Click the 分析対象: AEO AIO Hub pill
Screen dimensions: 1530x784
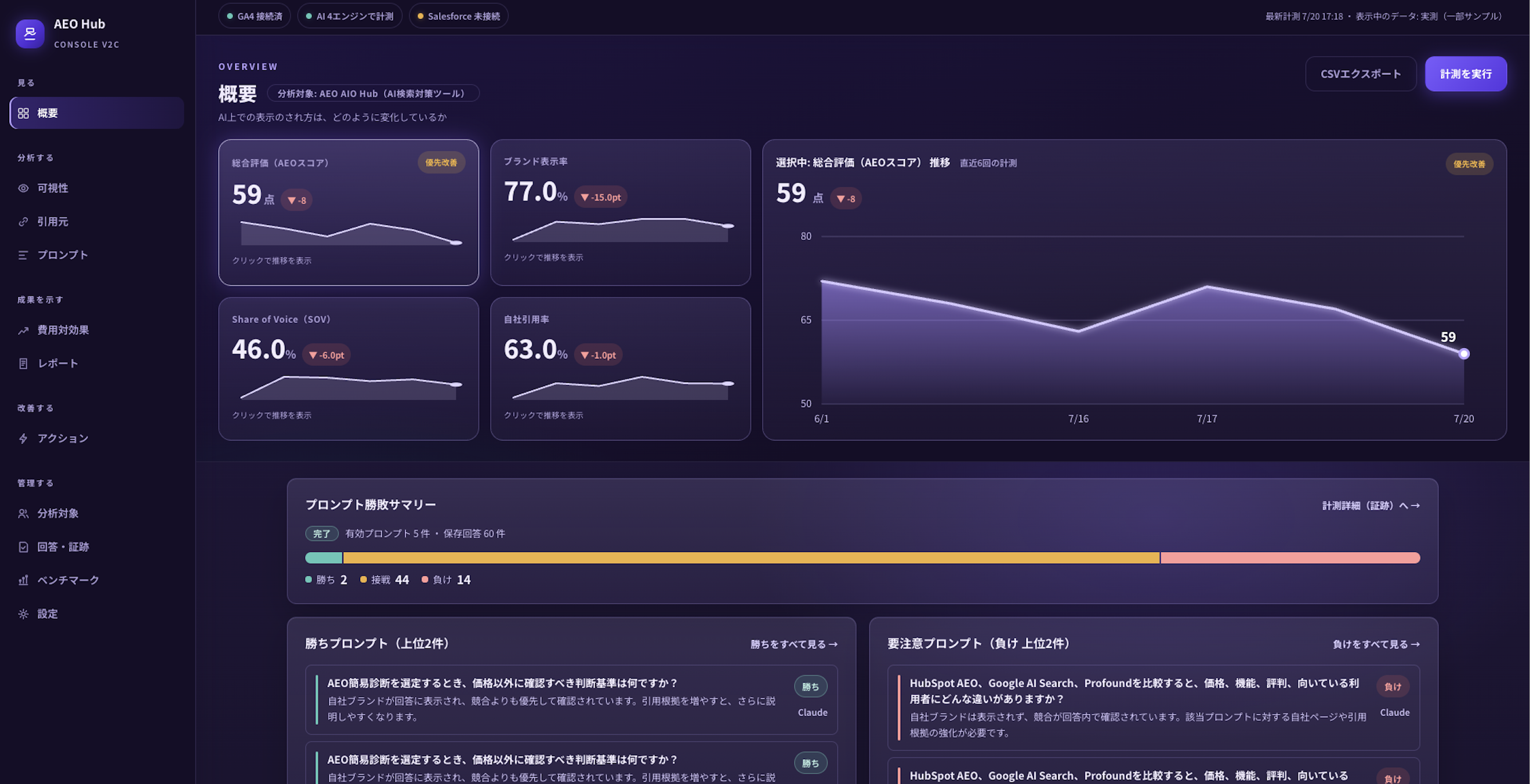[372, 93]
